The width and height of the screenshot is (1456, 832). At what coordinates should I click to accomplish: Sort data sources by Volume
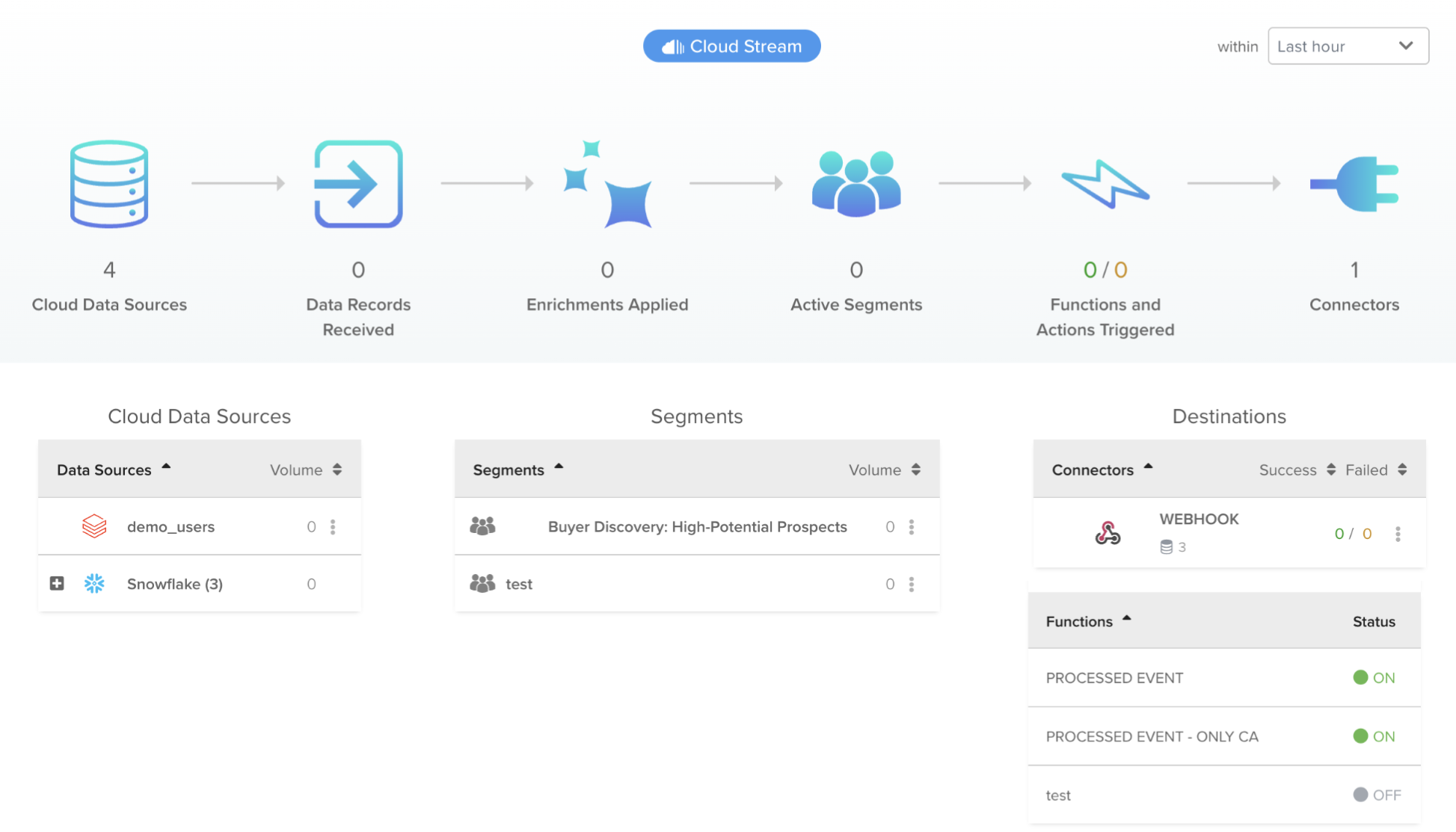(x=306, y=470)
